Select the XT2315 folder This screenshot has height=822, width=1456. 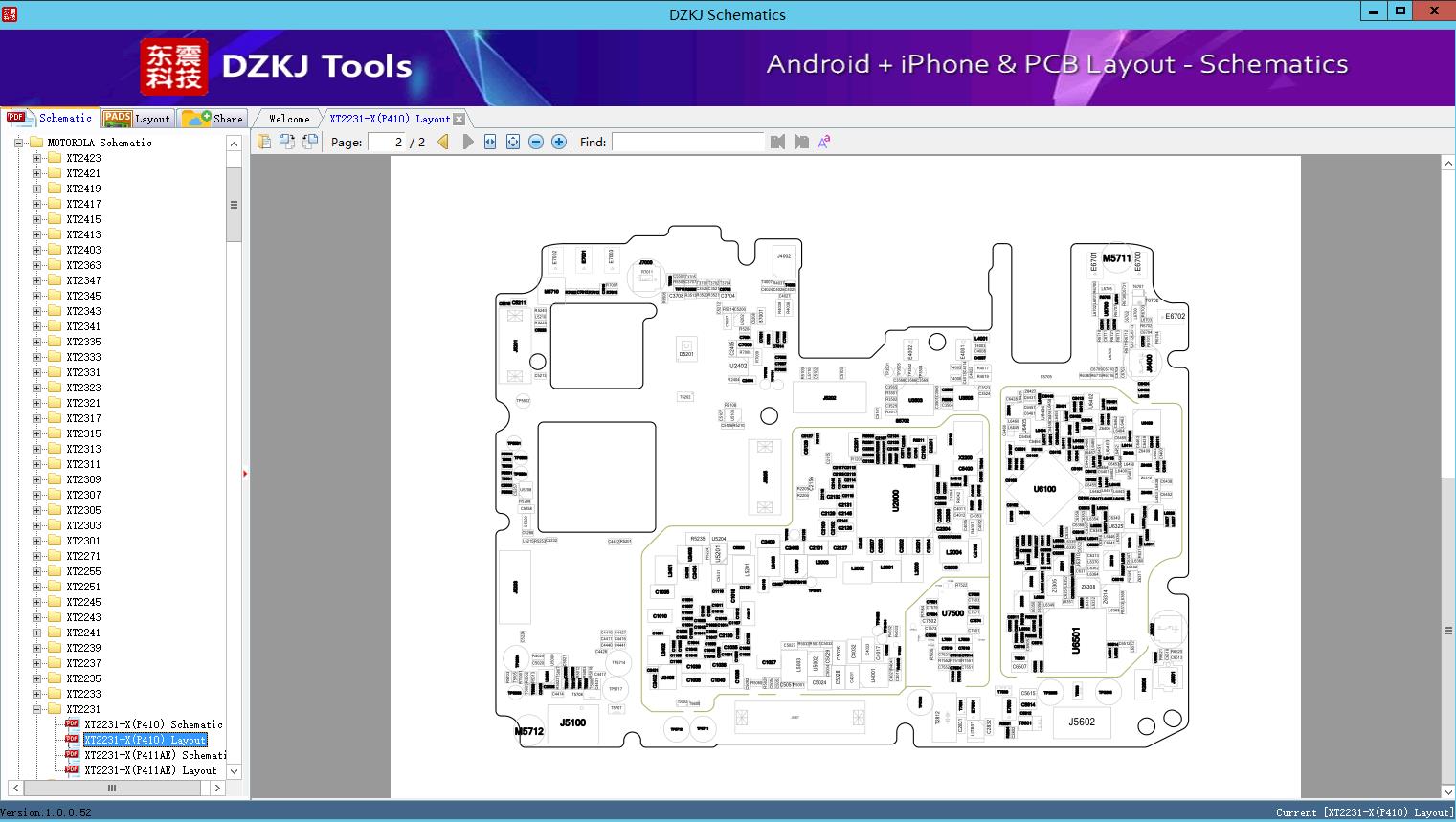83,433
